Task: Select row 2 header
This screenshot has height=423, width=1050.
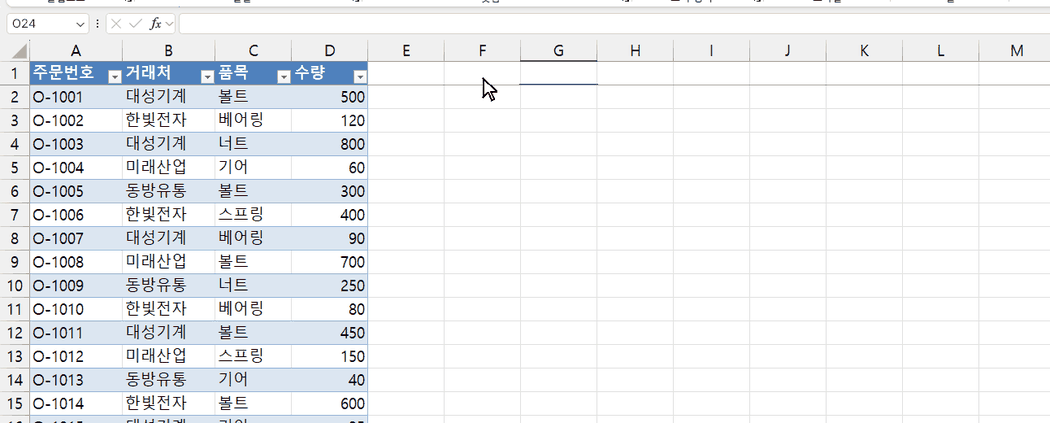Action: tap(15, 97)
